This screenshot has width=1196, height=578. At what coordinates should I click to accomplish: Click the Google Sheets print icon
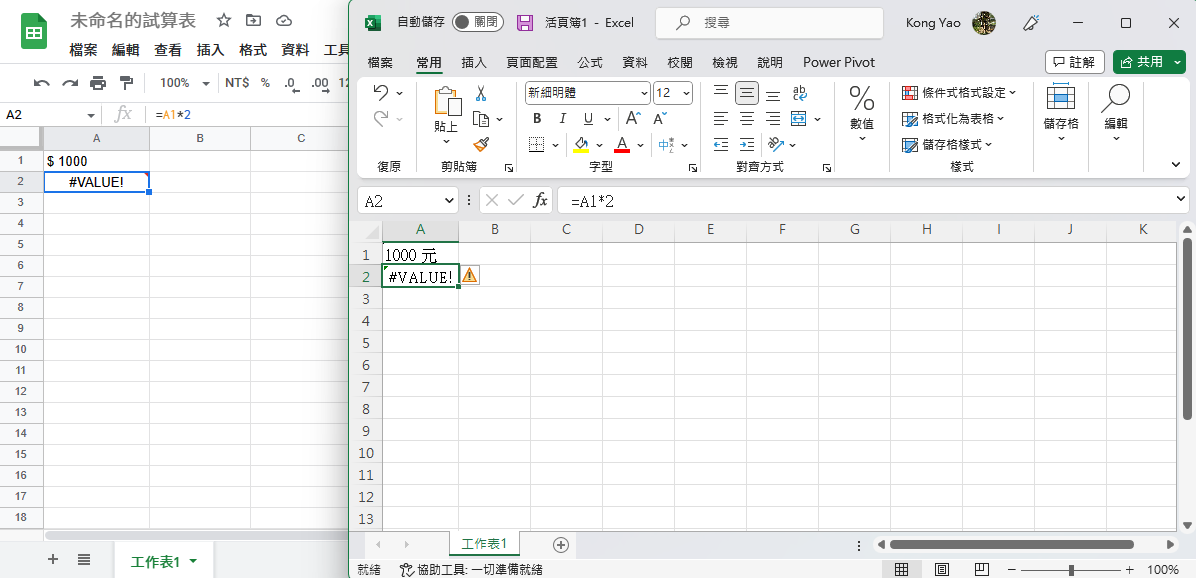(98, 83)
